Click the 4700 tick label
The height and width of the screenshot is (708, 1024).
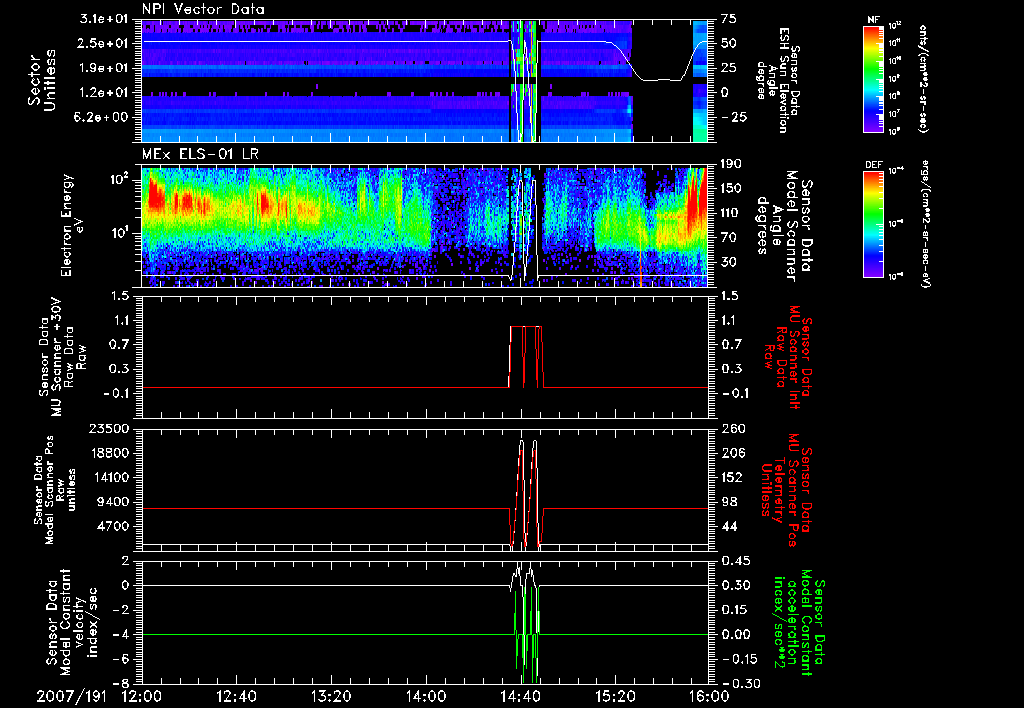[114, 526]
